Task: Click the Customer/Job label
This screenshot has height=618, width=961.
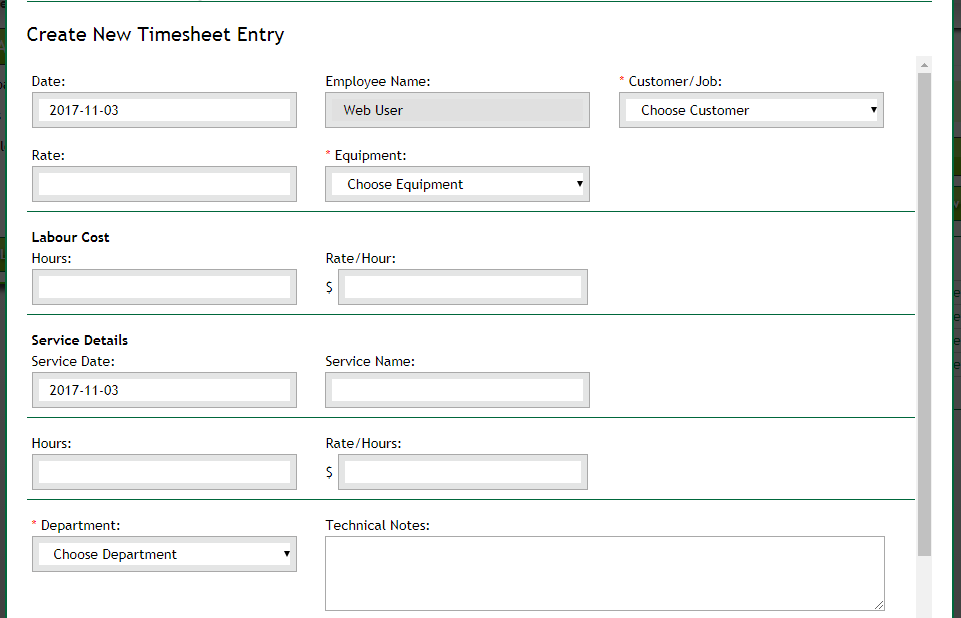Action: pos(675,81)
